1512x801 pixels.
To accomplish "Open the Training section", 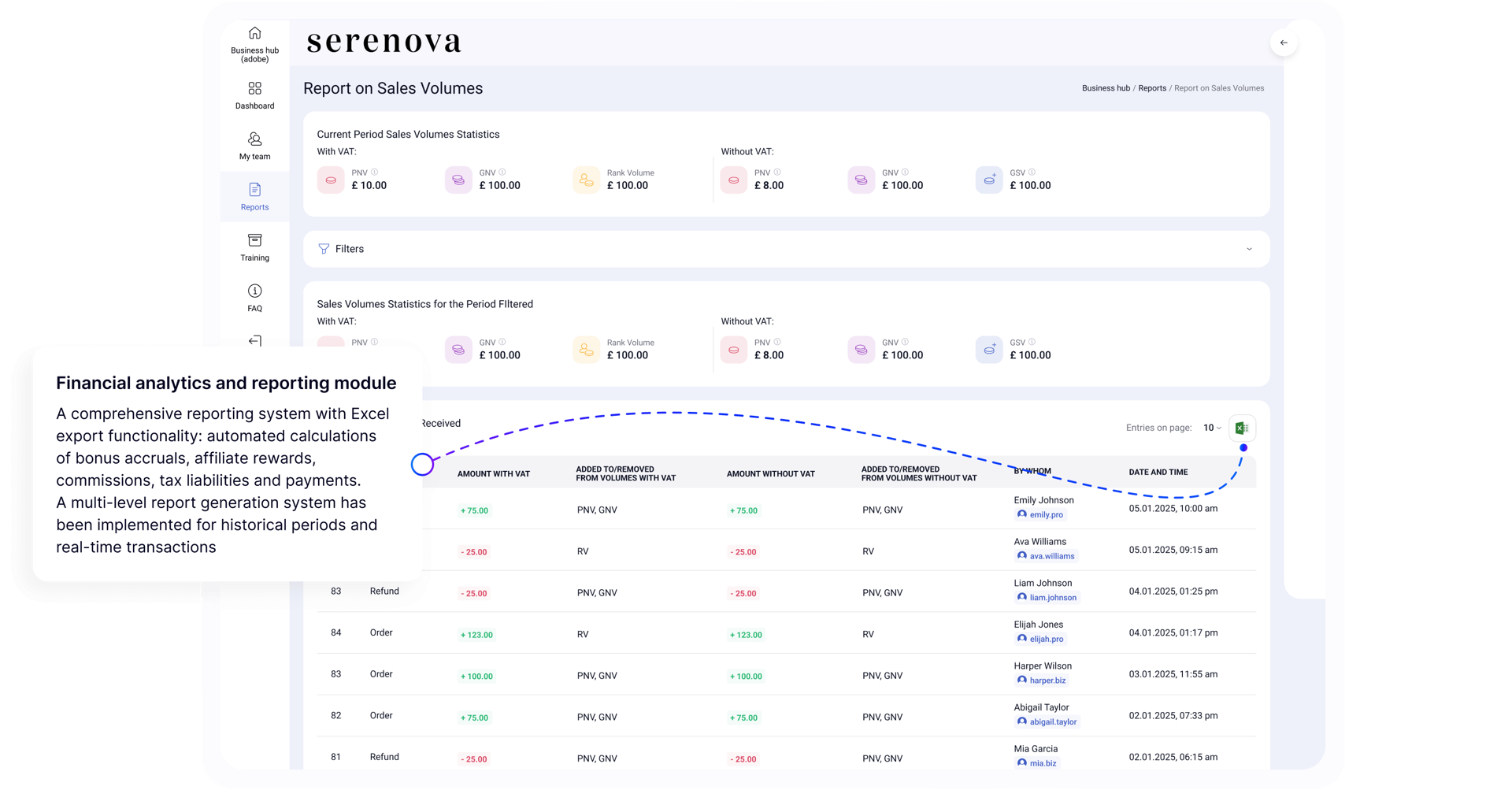I will (254, 247).
